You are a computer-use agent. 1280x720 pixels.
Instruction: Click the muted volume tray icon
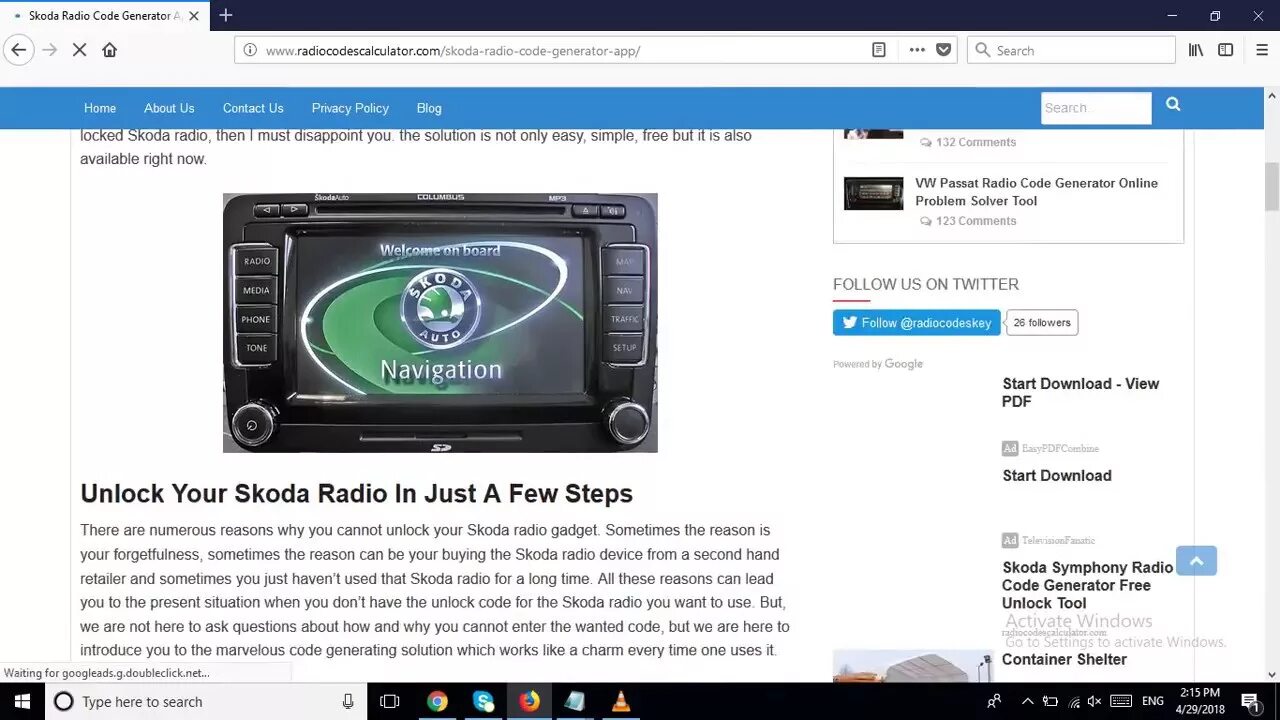point(1094,701)
